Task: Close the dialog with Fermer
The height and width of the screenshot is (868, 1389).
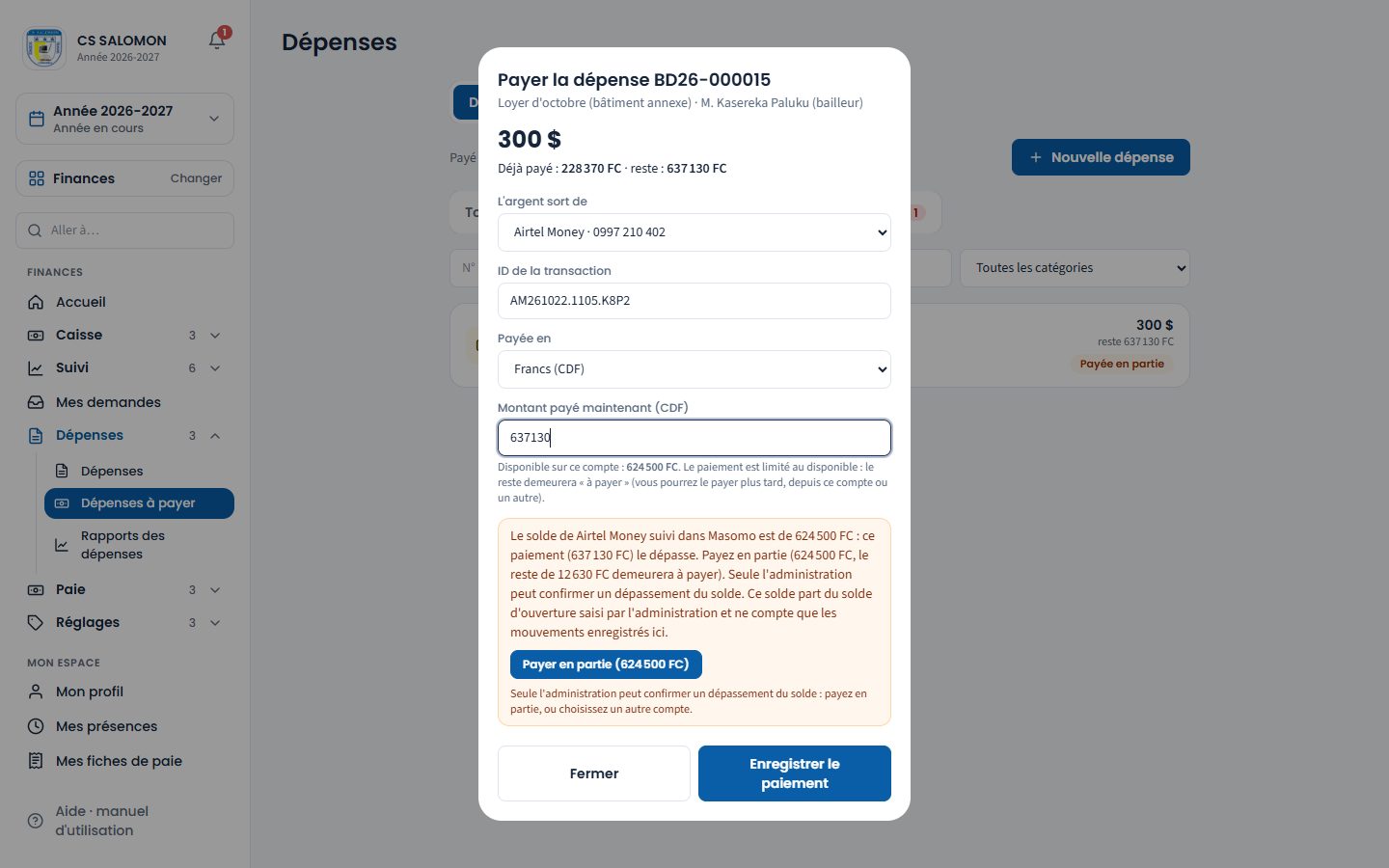Action: pos(594,773)
